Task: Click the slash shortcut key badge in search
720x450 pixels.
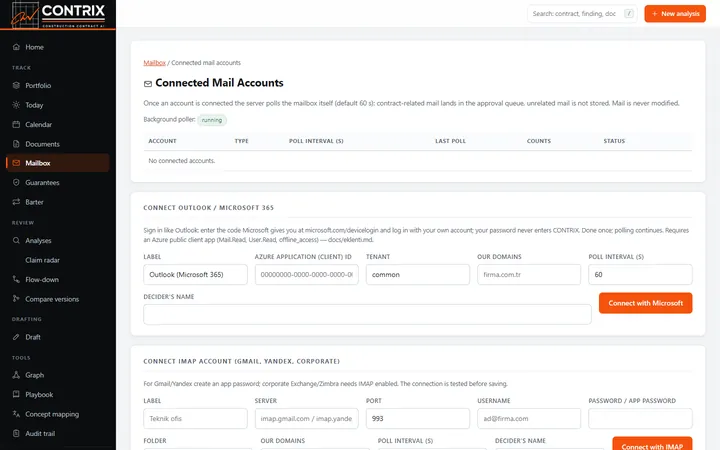Action: (x=629, y=14)
